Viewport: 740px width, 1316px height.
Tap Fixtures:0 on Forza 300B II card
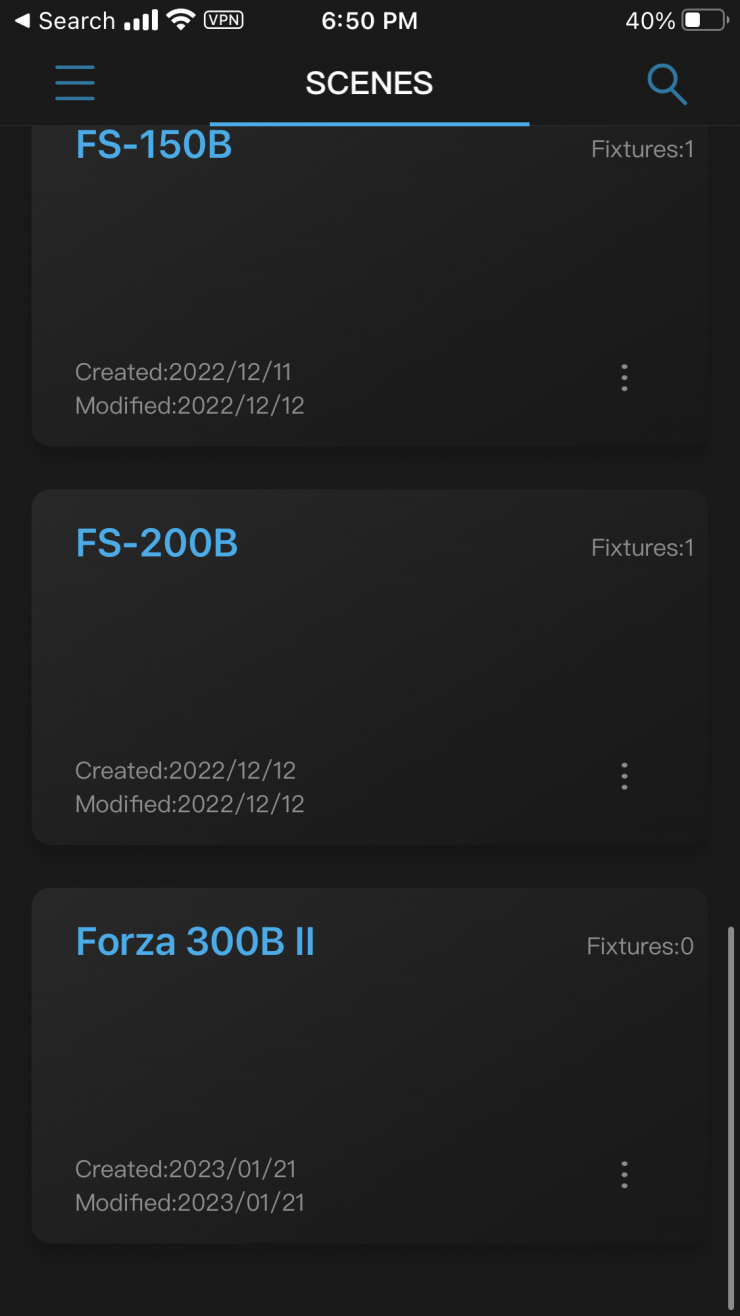tap(640, 946)
